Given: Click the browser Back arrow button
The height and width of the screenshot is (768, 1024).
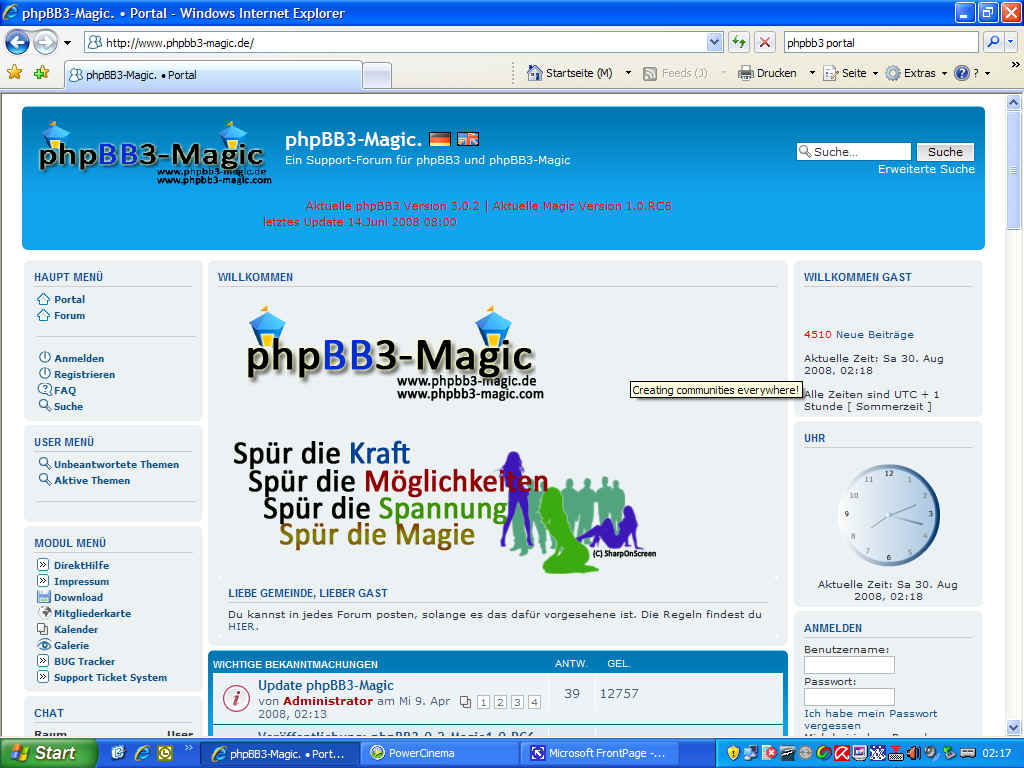Looking at the screenshot, I should point(18,42).
